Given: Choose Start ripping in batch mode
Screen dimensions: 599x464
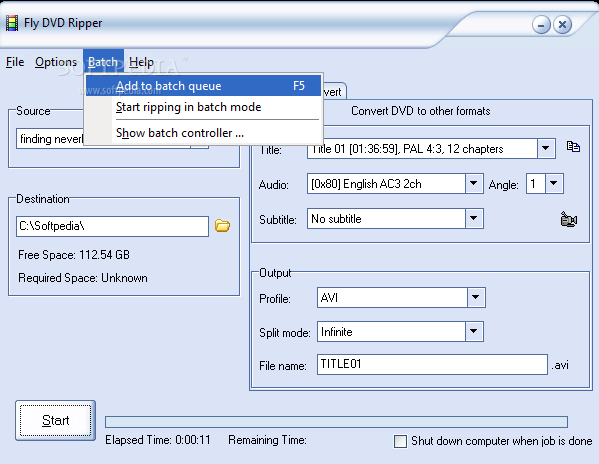Looking at the screenshot, I should coord(203,107).
